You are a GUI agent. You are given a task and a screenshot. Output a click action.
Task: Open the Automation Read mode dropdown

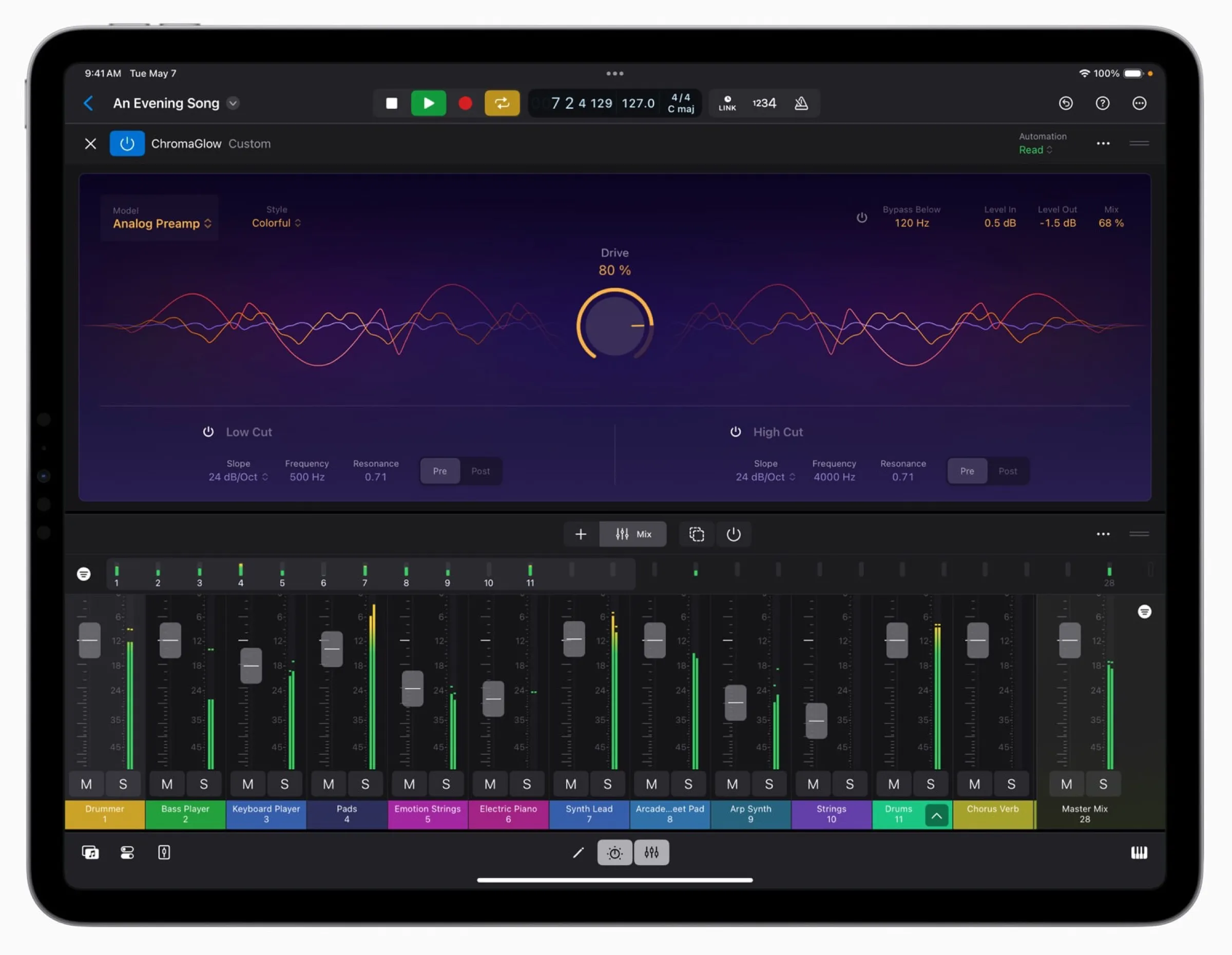[1035, 149]
